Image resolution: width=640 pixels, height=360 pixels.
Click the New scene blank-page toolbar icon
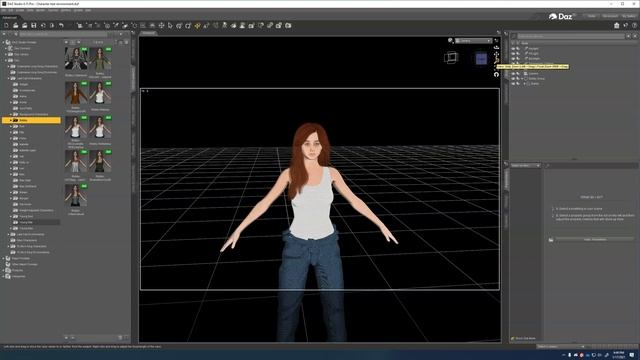pyautogui.click(x=6, y=25)
